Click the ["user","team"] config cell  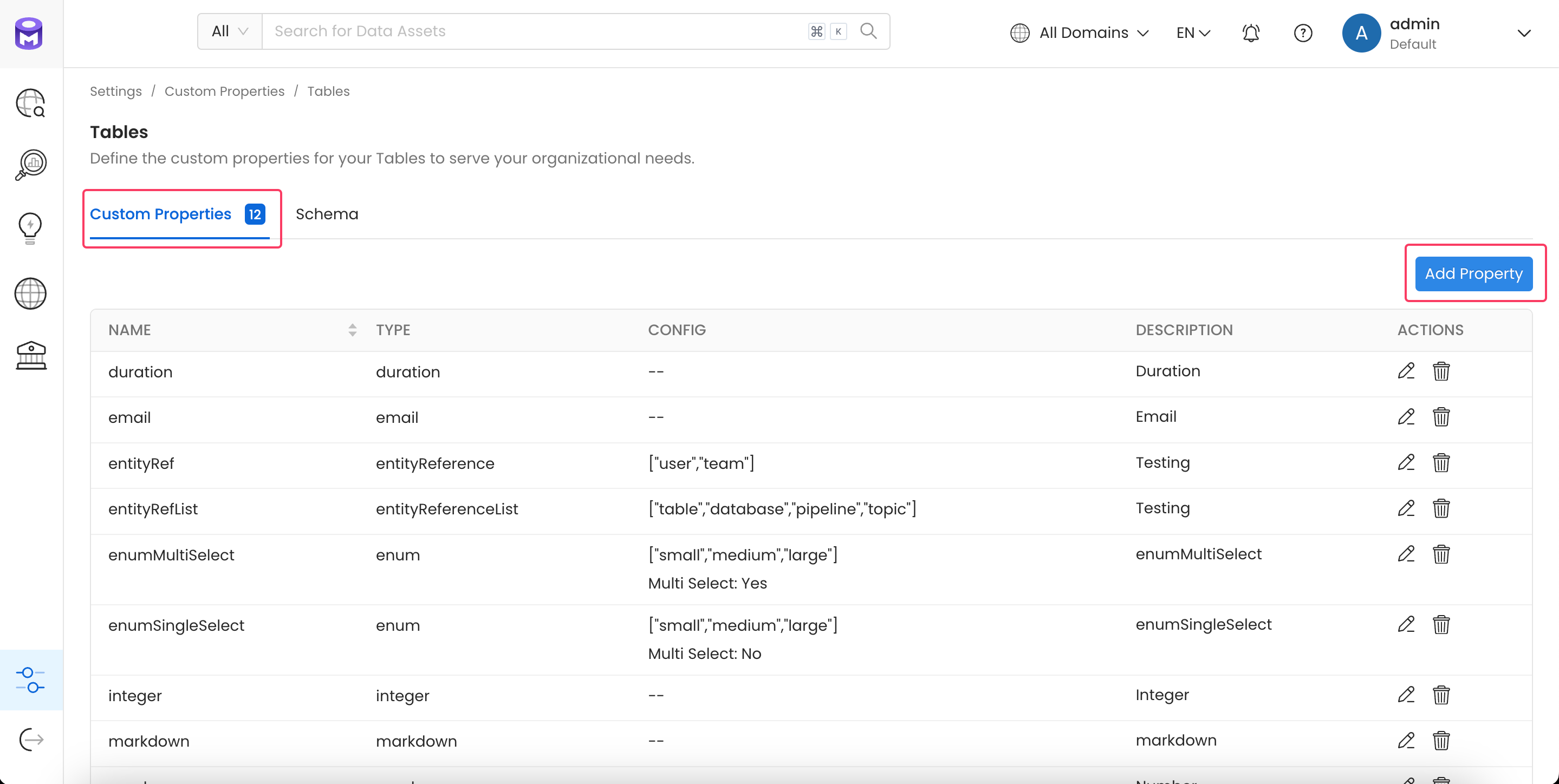tap(701, 463)
